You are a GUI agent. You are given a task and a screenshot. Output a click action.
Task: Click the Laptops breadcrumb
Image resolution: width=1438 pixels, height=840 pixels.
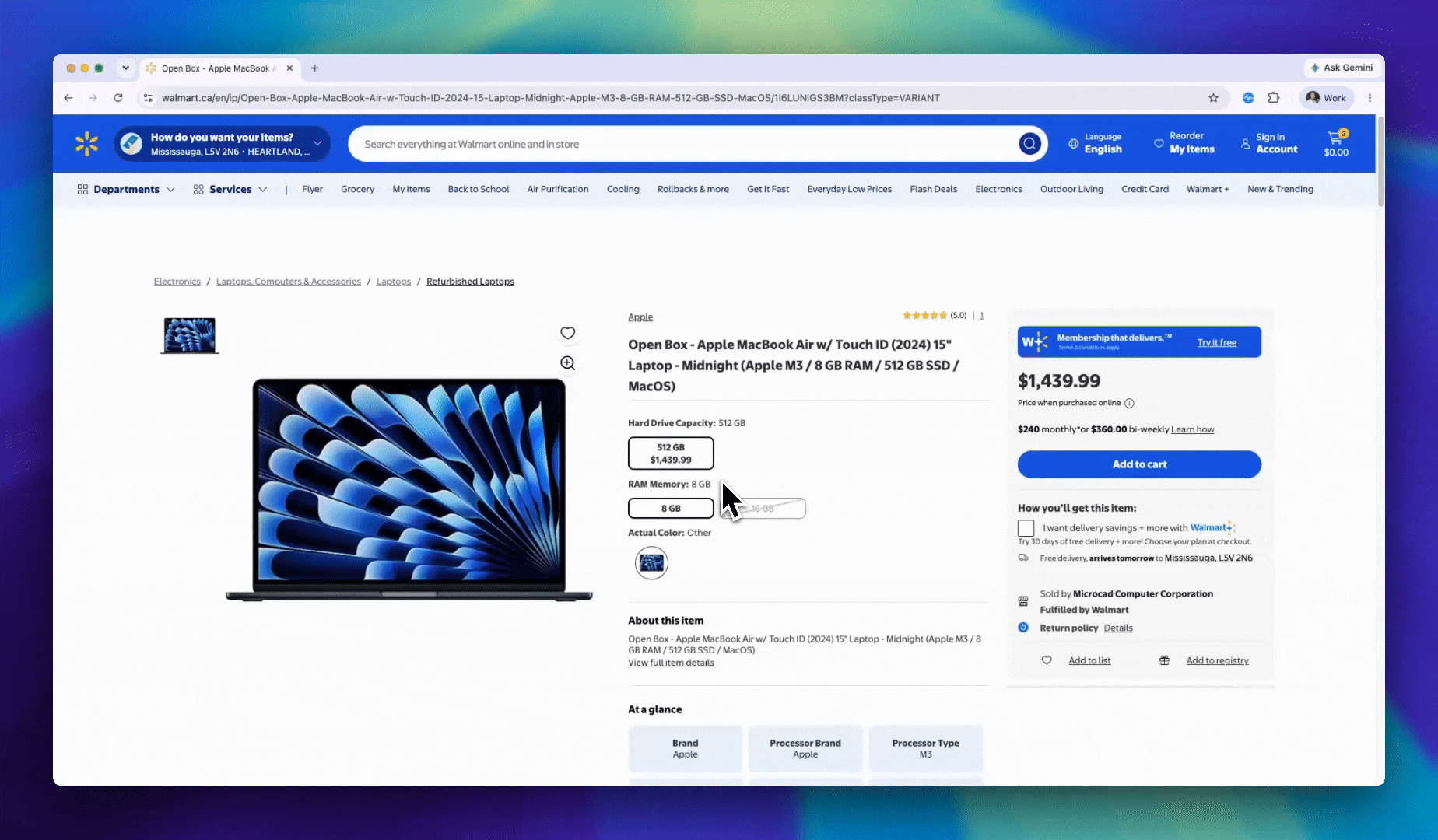394,282
